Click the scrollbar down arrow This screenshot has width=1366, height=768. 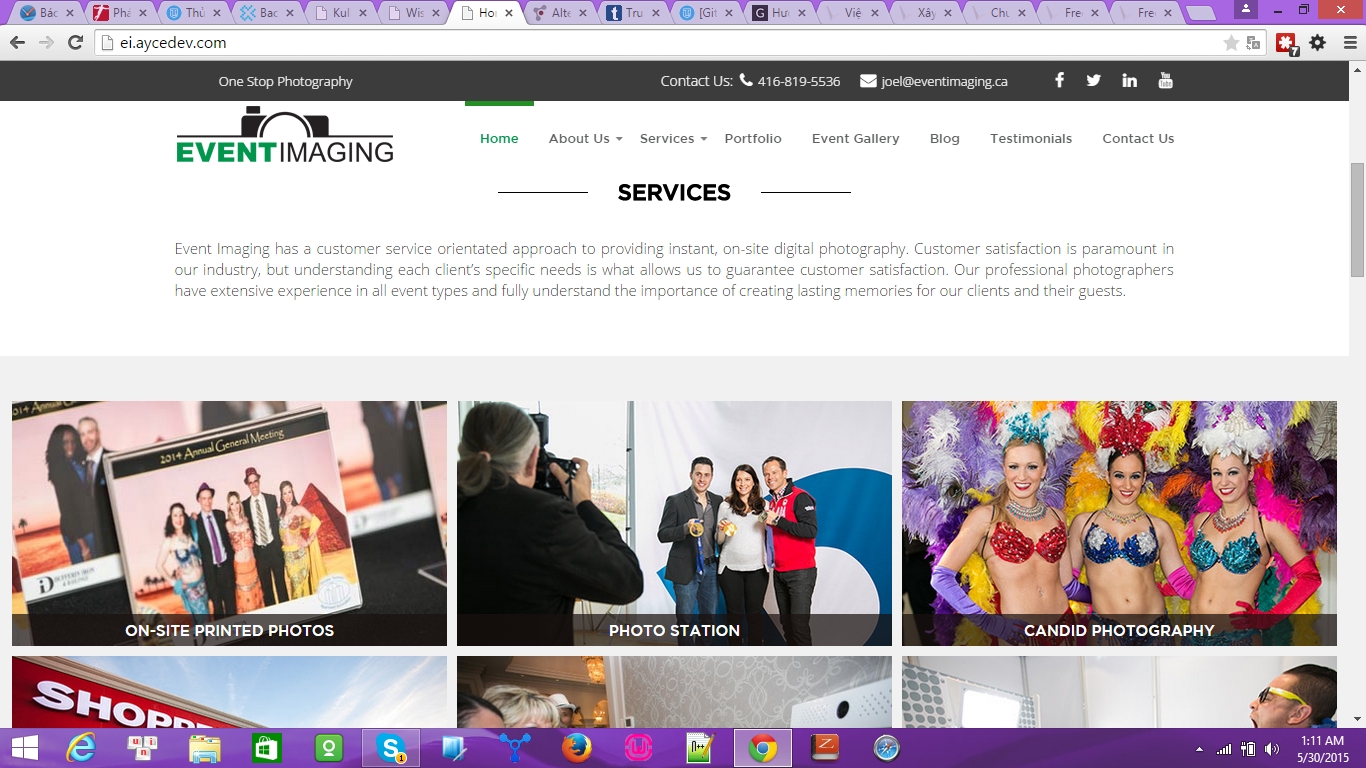tap(1357, 719)
